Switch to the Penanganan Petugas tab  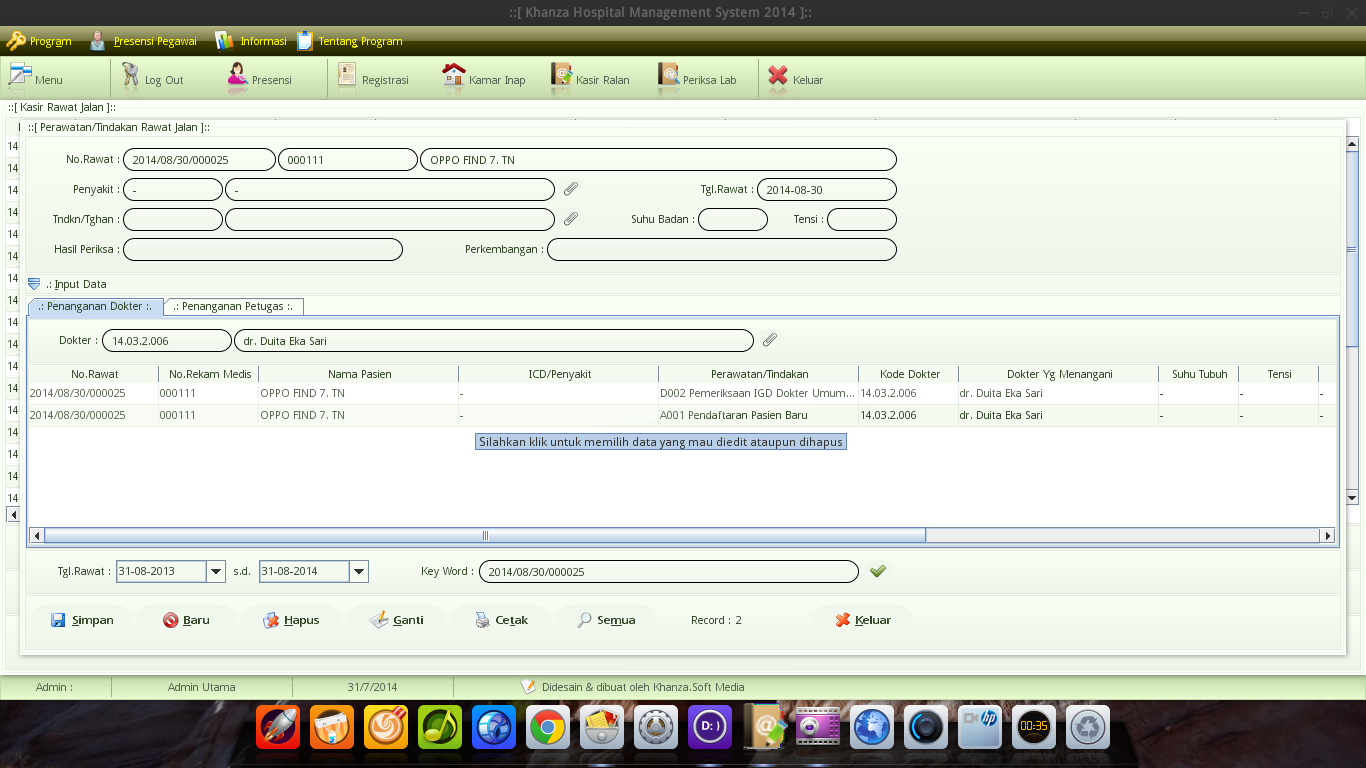[x=234, y=307]
